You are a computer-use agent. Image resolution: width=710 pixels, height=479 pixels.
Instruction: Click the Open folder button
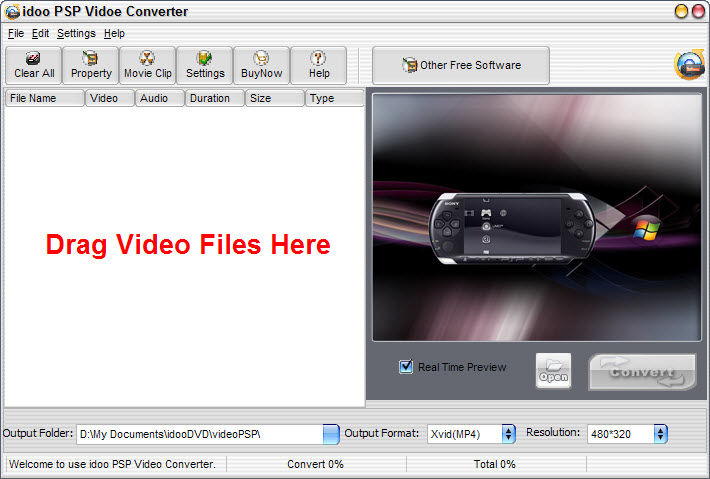point(553,371)
